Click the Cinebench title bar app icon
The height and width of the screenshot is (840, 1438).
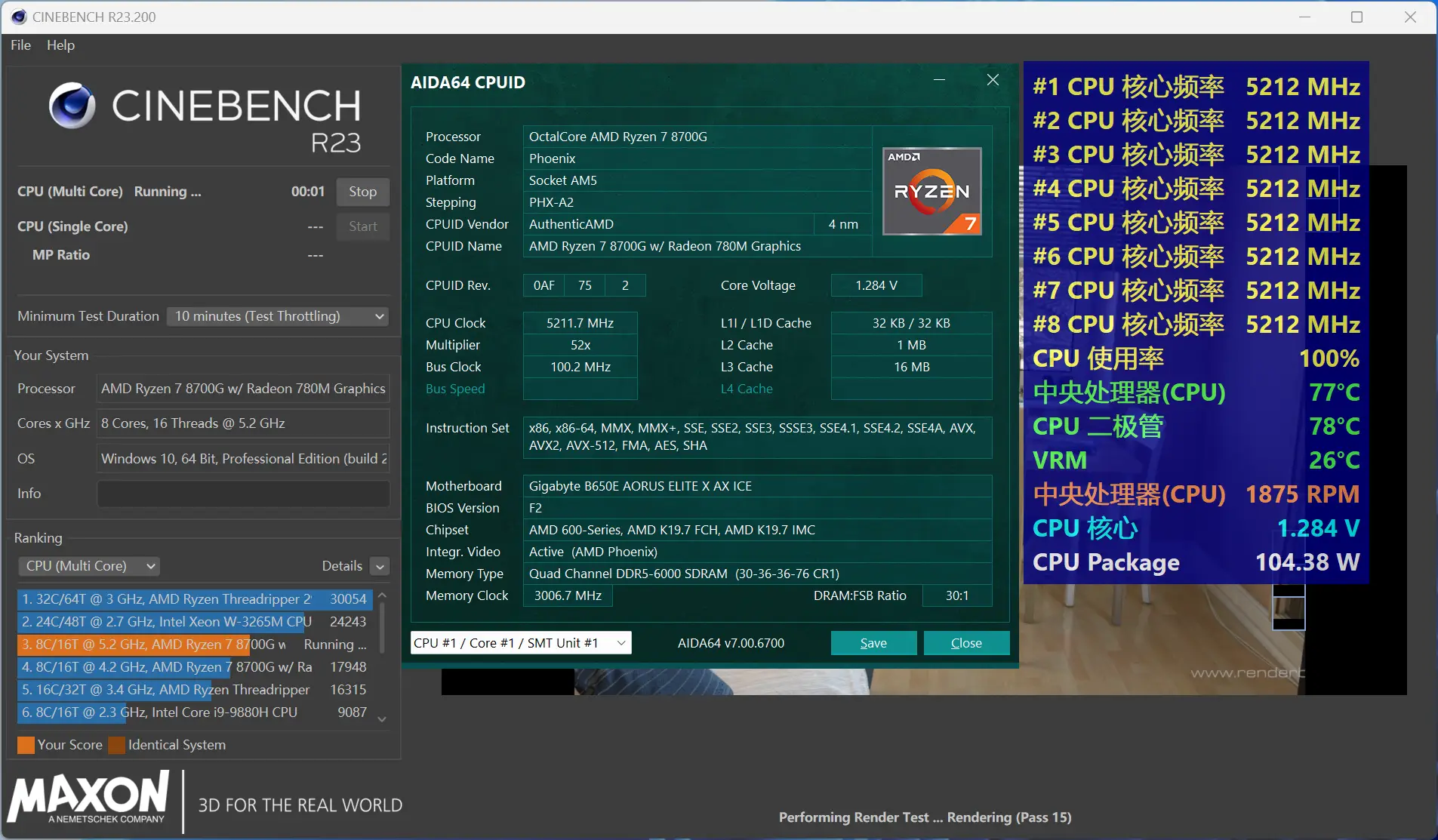pos(18,17)
